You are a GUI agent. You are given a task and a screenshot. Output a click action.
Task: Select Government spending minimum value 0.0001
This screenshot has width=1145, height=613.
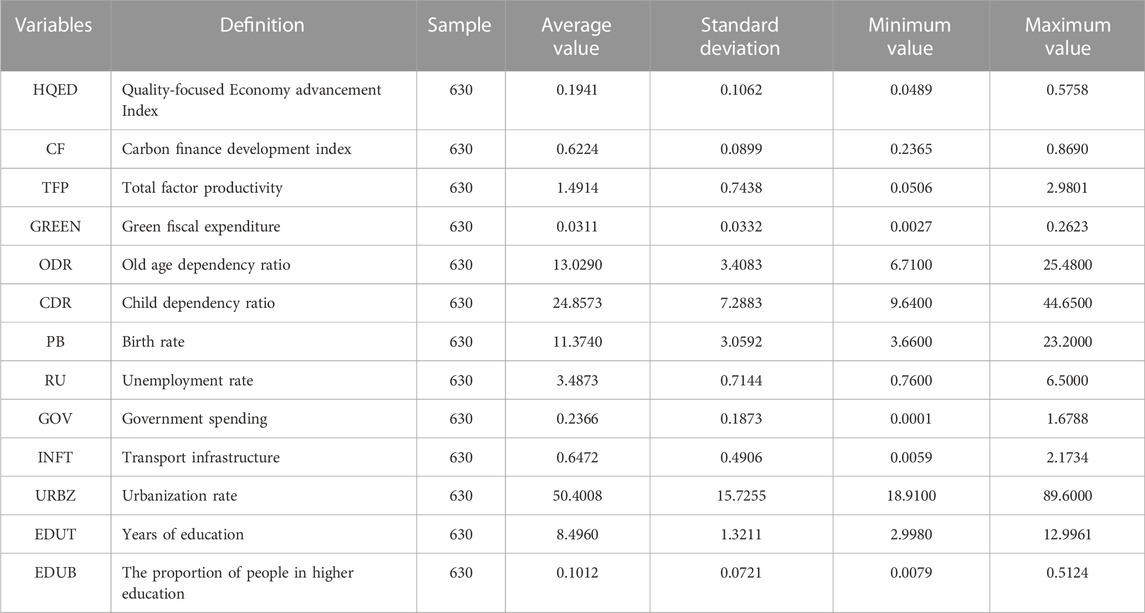pyautogui.click(x=910, y=419)
